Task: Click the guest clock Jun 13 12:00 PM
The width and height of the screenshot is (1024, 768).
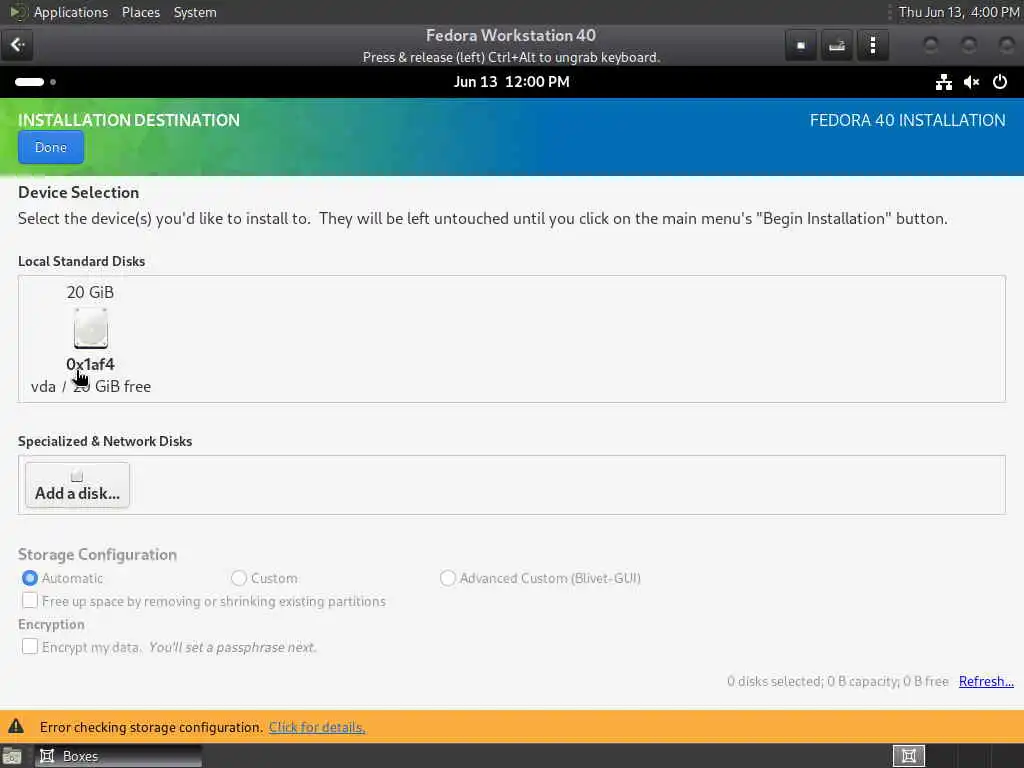Action: 511,82
